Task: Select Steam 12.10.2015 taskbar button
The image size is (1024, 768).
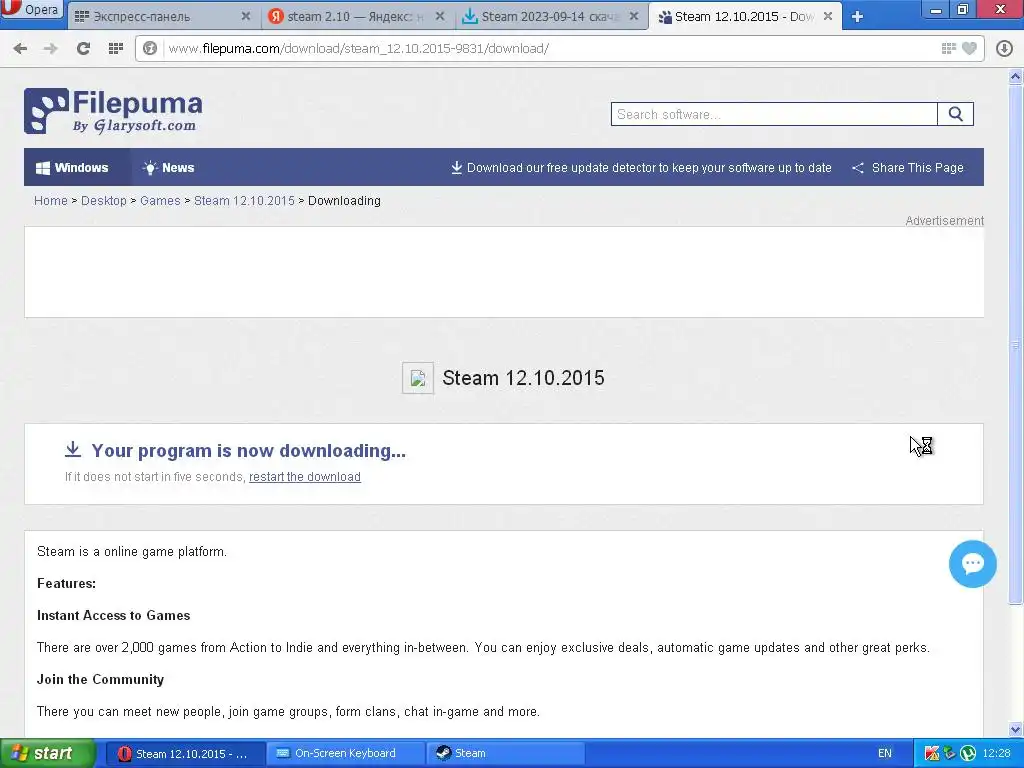Action: click(x=185, y=754)
